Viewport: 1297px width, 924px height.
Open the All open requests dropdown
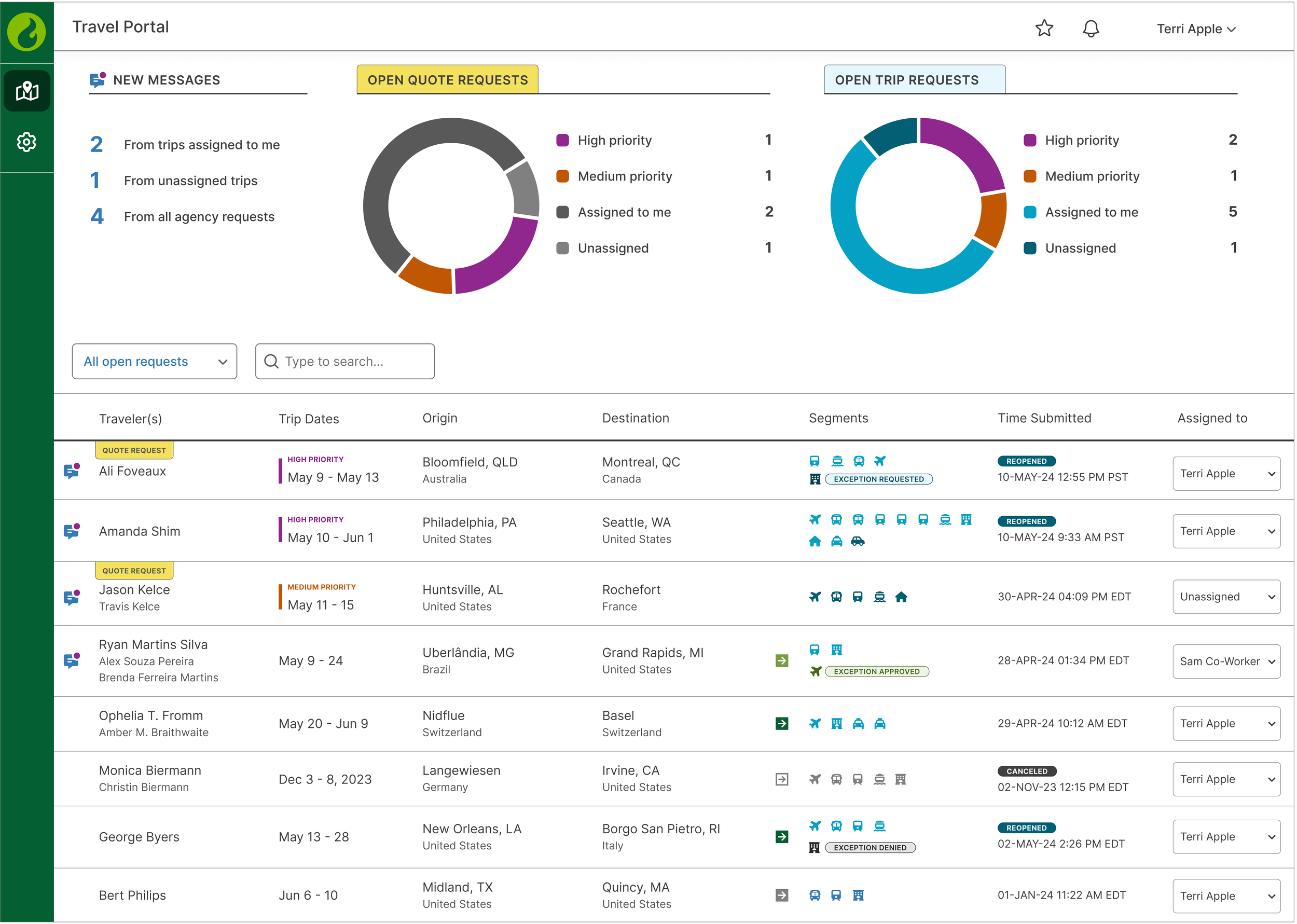point(154,361)
